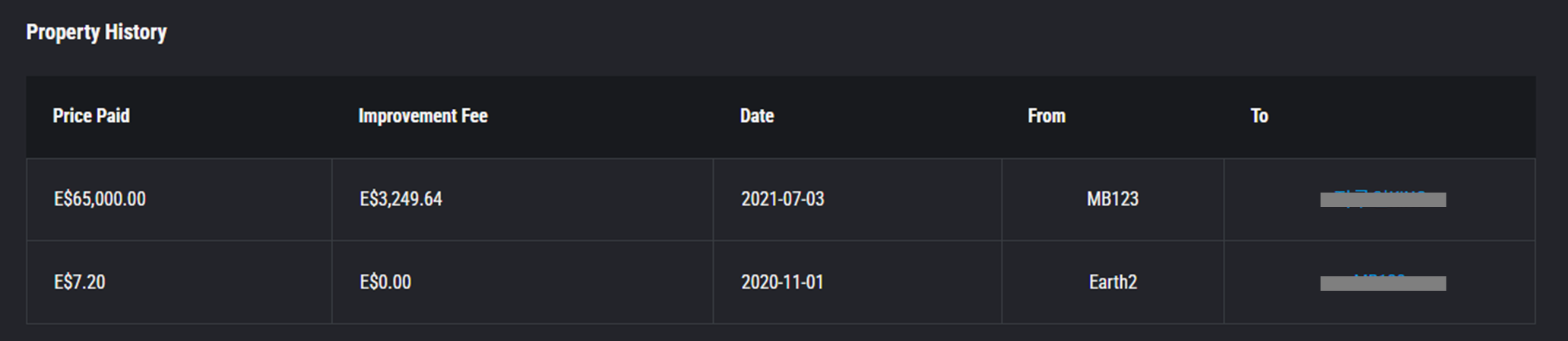Click the To column header
1568x341 pixels.
(1259, 116)
